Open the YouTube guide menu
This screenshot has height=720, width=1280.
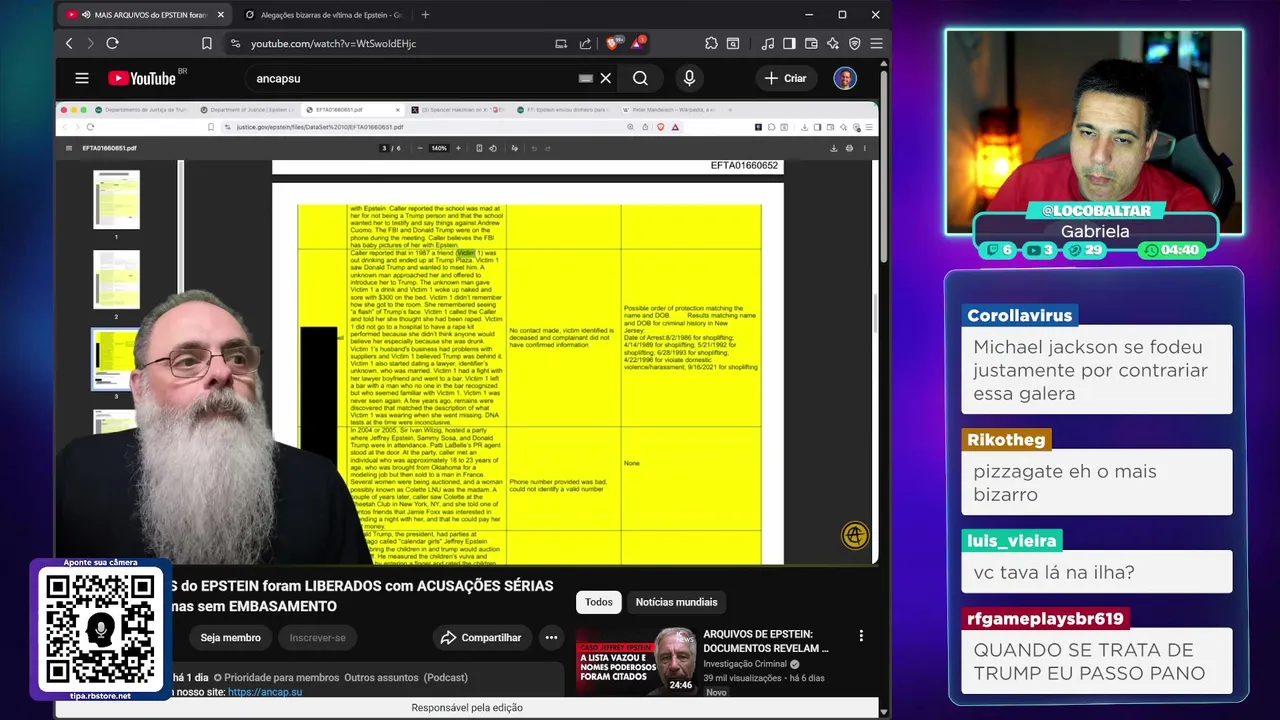tap(82, 78)
